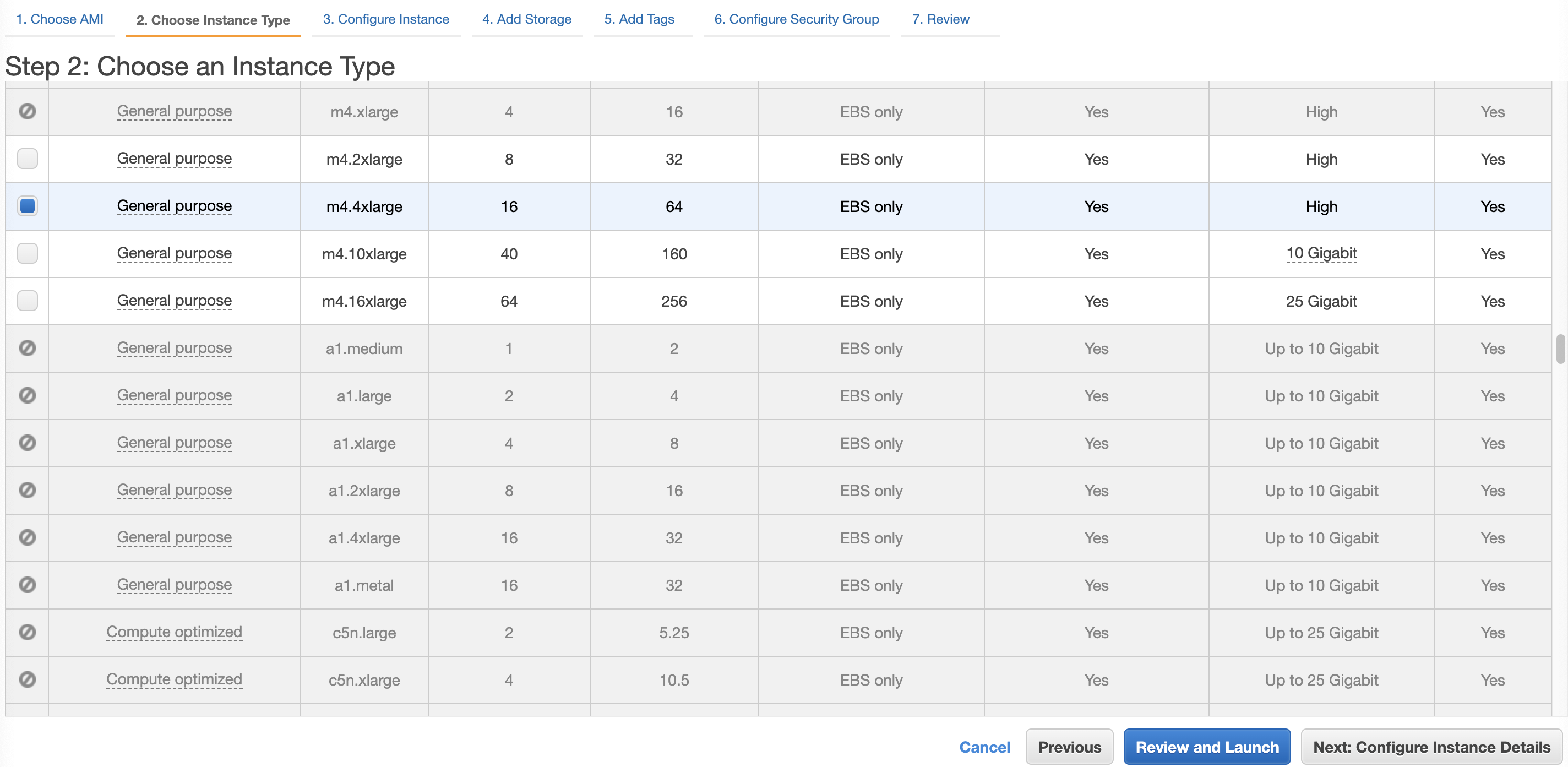Switch to the 4. Add Storage step
Viewport: 1568px width, 767px height.
tap(526, 19)
